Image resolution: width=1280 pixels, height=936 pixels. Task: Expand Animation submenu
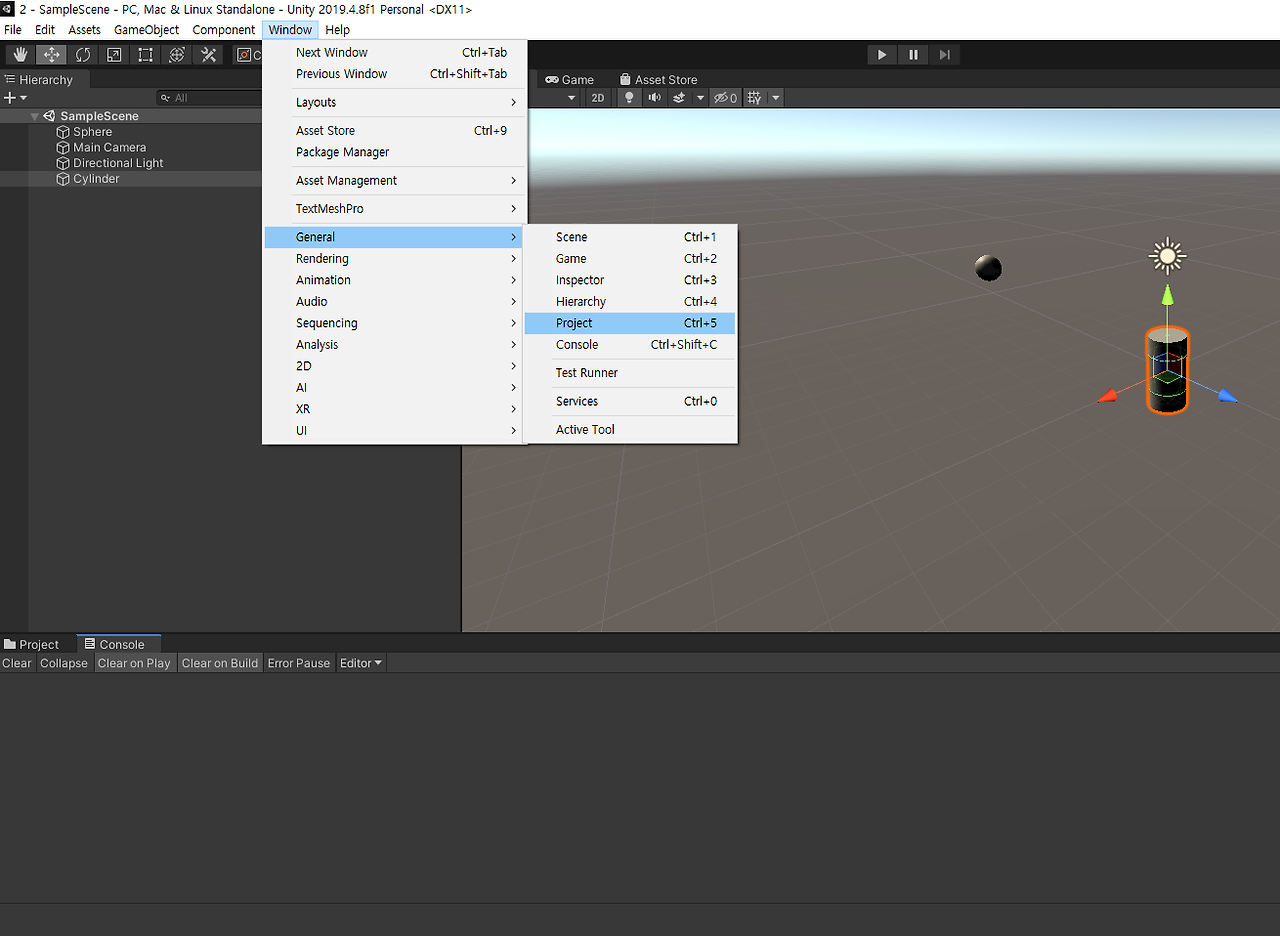[x=394, y=280]
